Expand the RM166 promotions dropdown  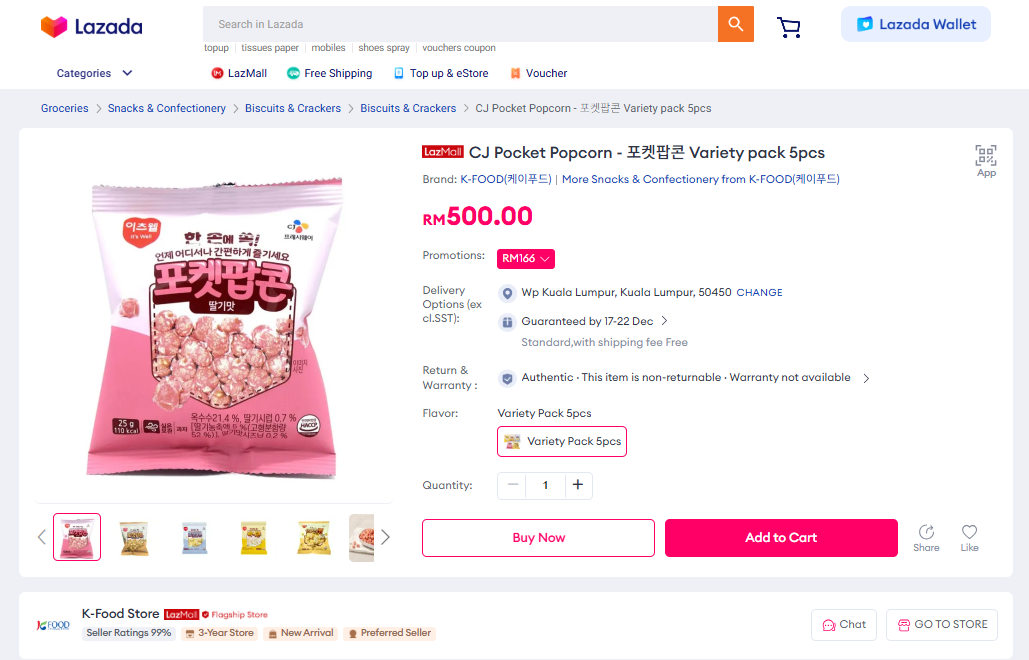[x=526, y=258]
